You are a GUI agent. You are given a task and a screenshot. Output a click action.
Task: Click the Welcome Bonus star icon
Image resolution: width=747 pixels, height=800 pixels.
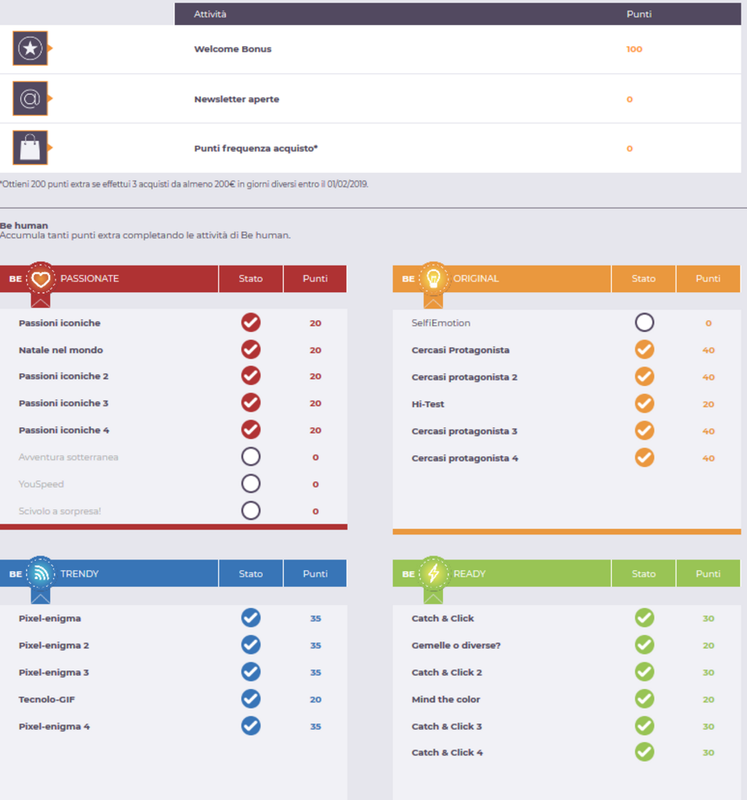coord(30,48)
